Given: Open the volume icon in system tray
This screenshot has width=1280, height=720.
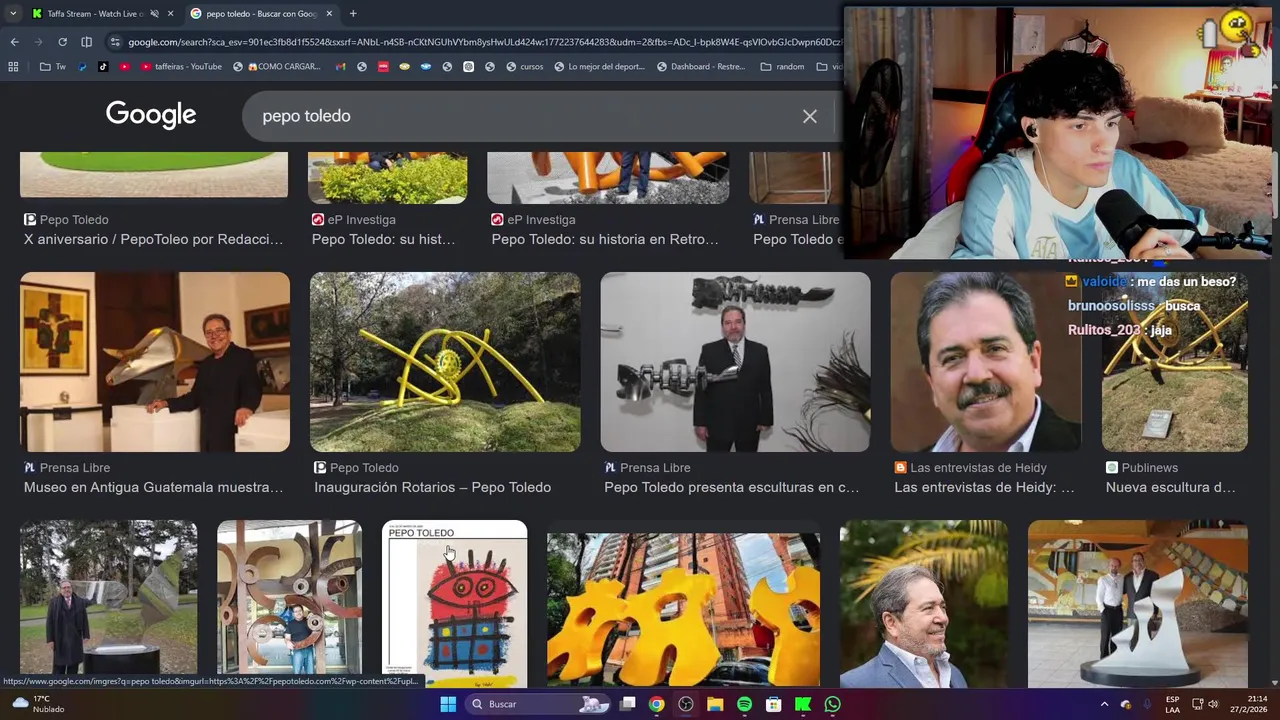Looking at the screenshot, I should (x=1213, y=704).
